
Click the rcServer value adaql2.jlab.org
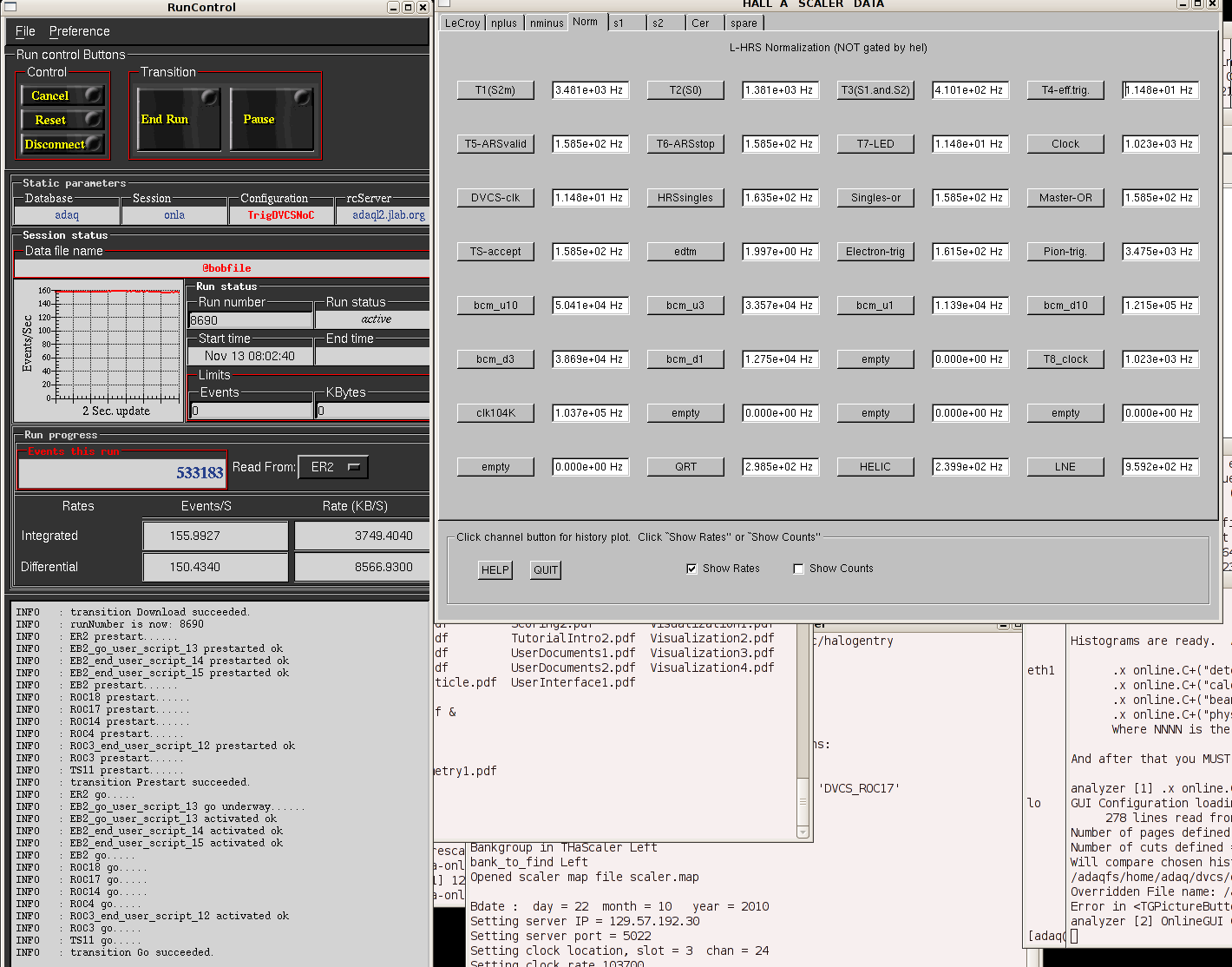(x=383, y=215)
